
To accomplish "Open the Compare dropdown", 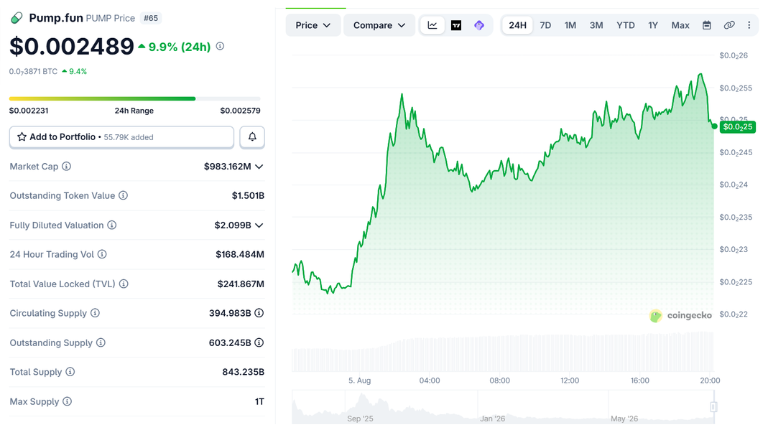I will (x=379, y=25).
